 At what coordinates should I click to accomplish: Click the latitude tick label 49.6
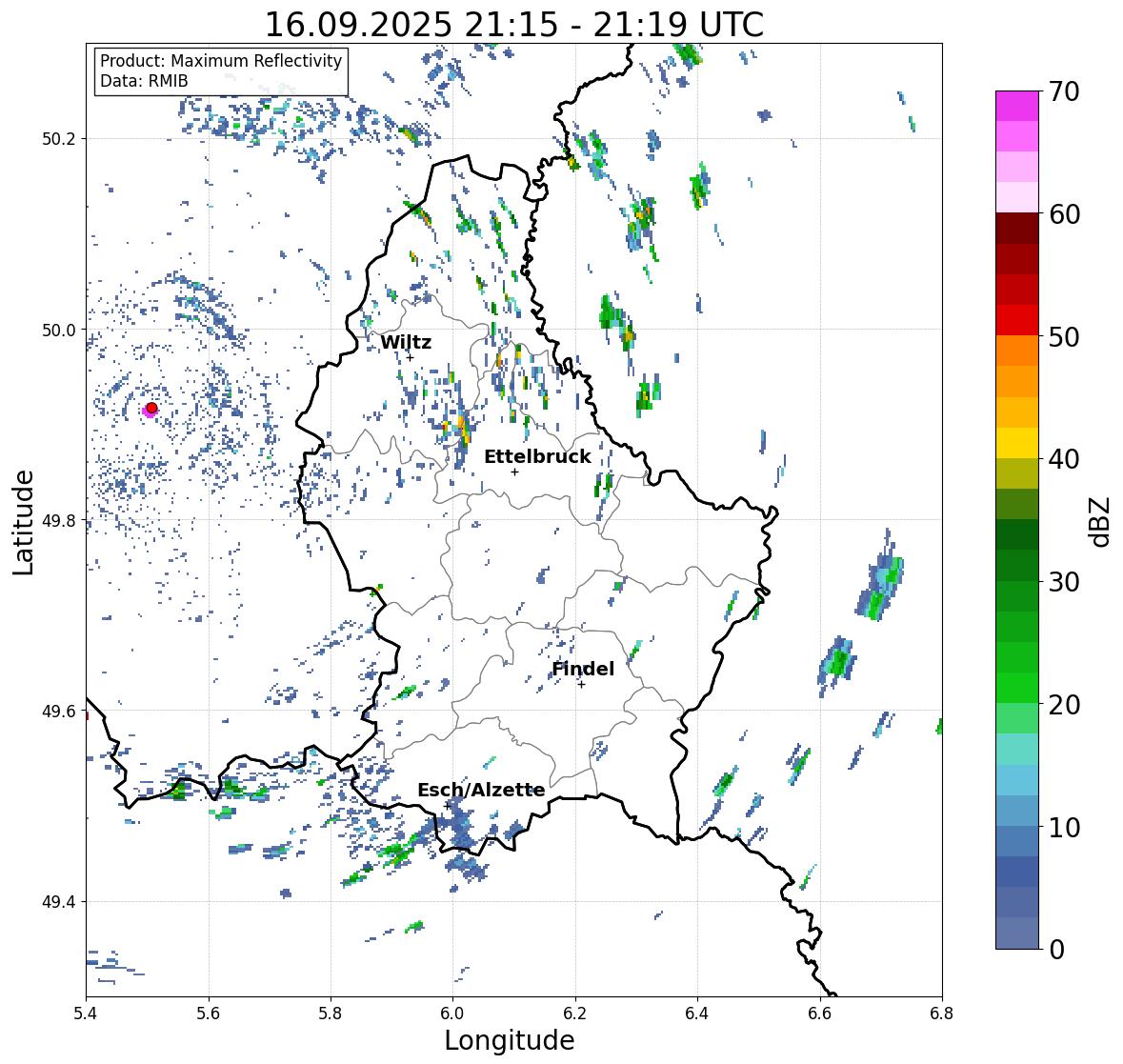[59, 711]
